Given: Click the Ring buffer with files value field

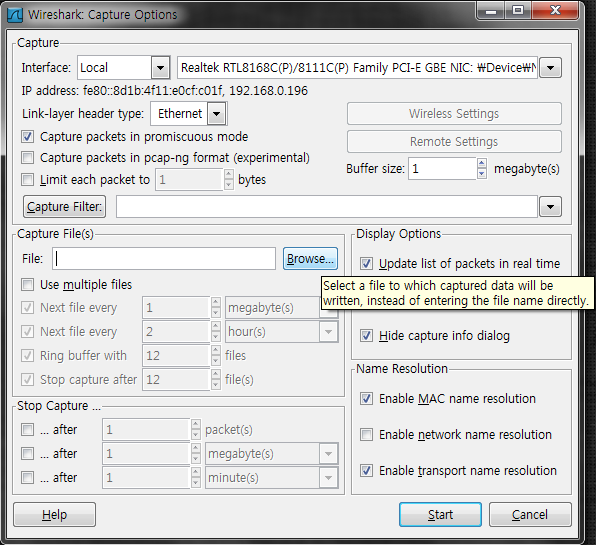Looking at the screenshot, I should tap(176, 356).
